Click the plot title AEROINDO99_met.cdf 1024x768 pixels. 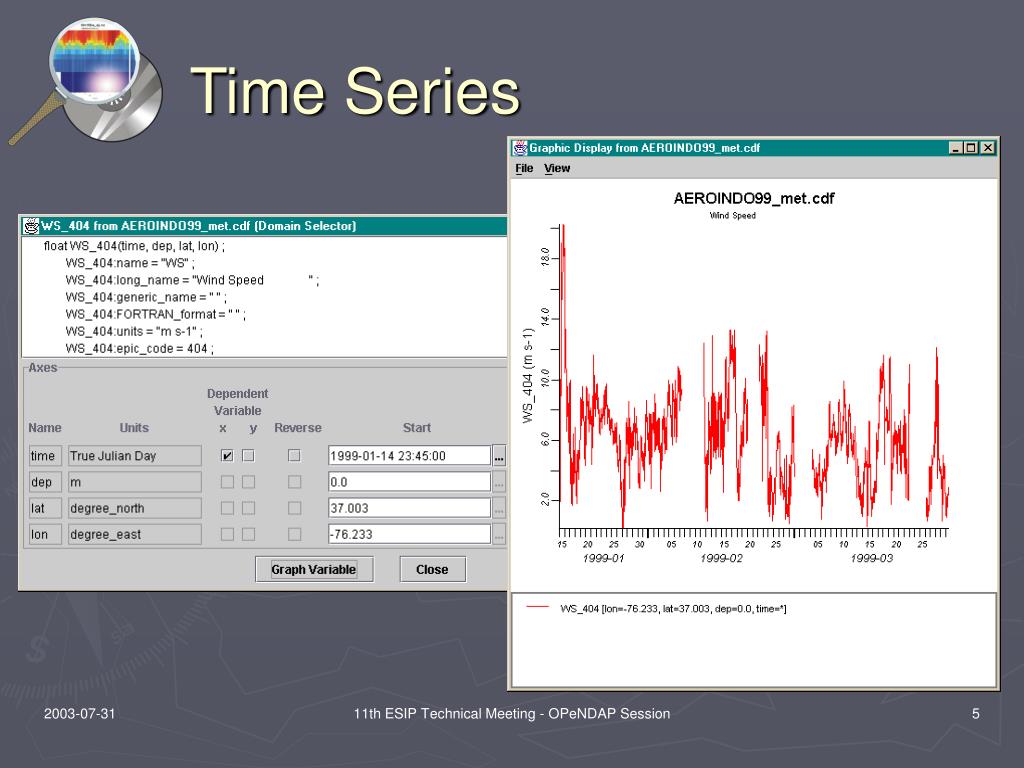pyautogui.click(x=754, y=199)
